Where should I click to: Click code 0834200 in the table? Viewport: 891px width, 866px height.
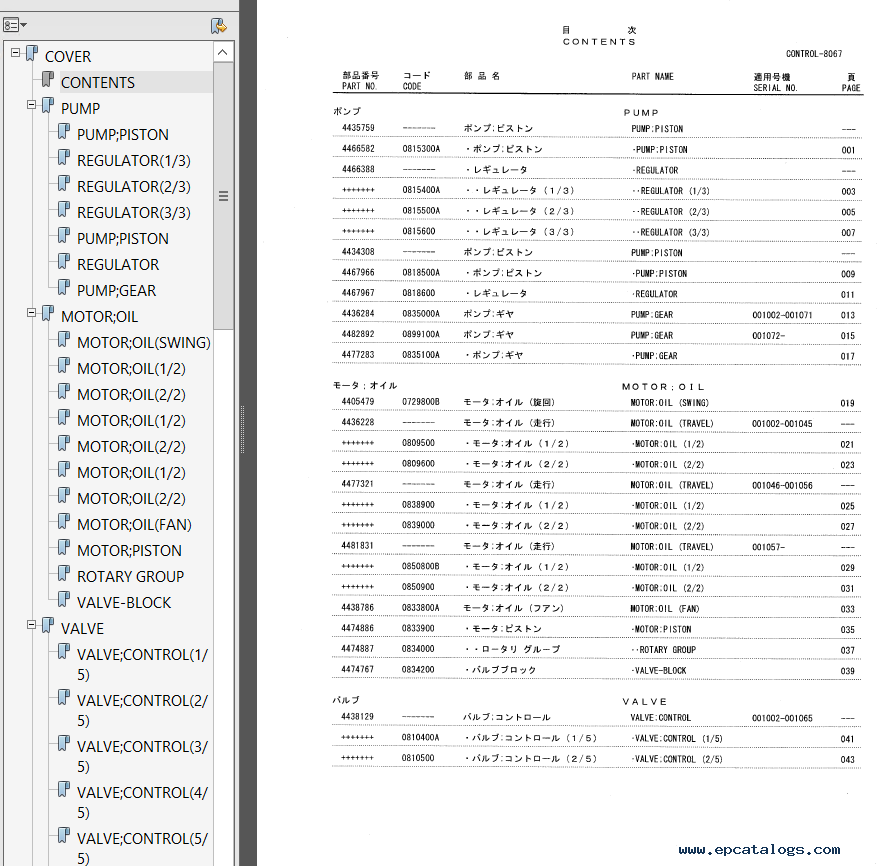click(x=418, y=670)
